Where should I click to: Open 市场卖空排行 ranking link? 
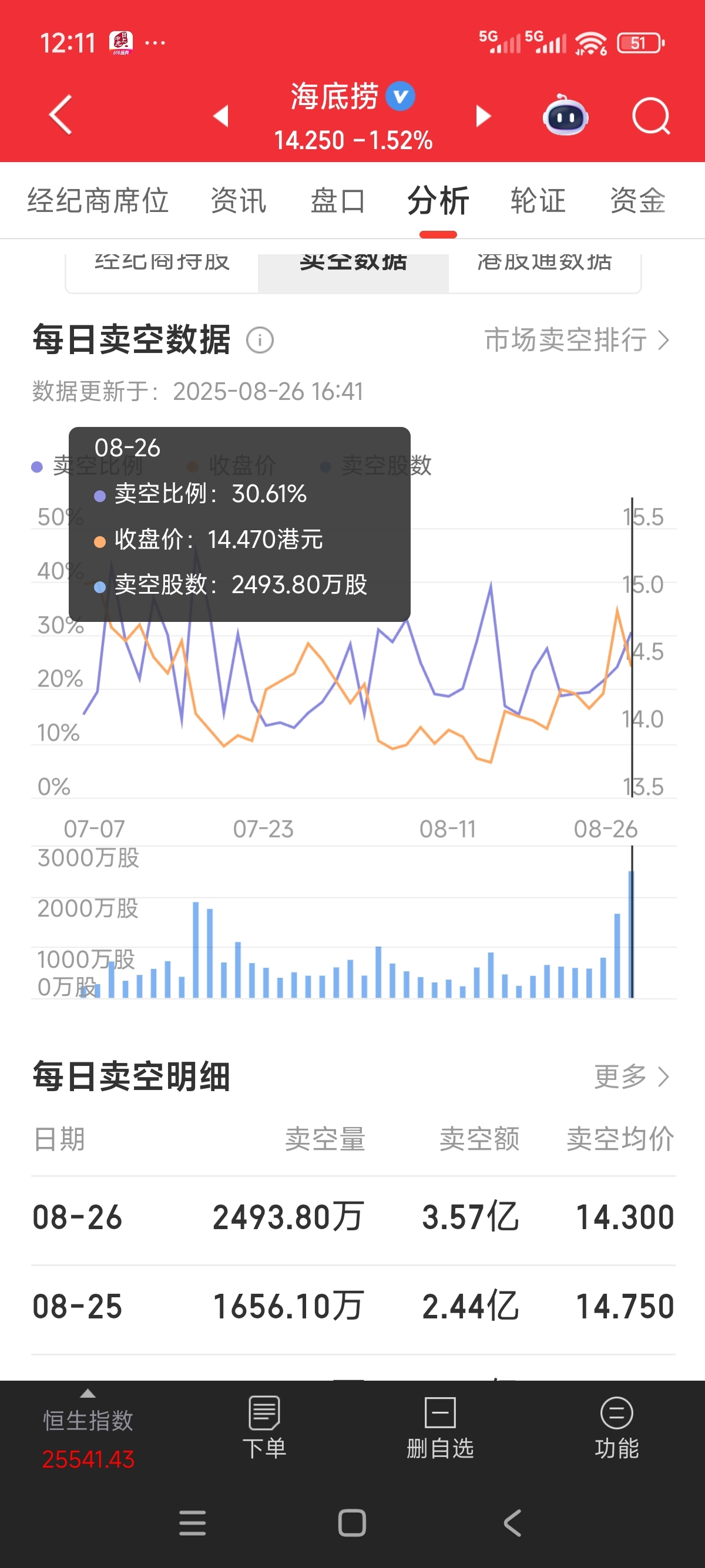click(576, 339)
